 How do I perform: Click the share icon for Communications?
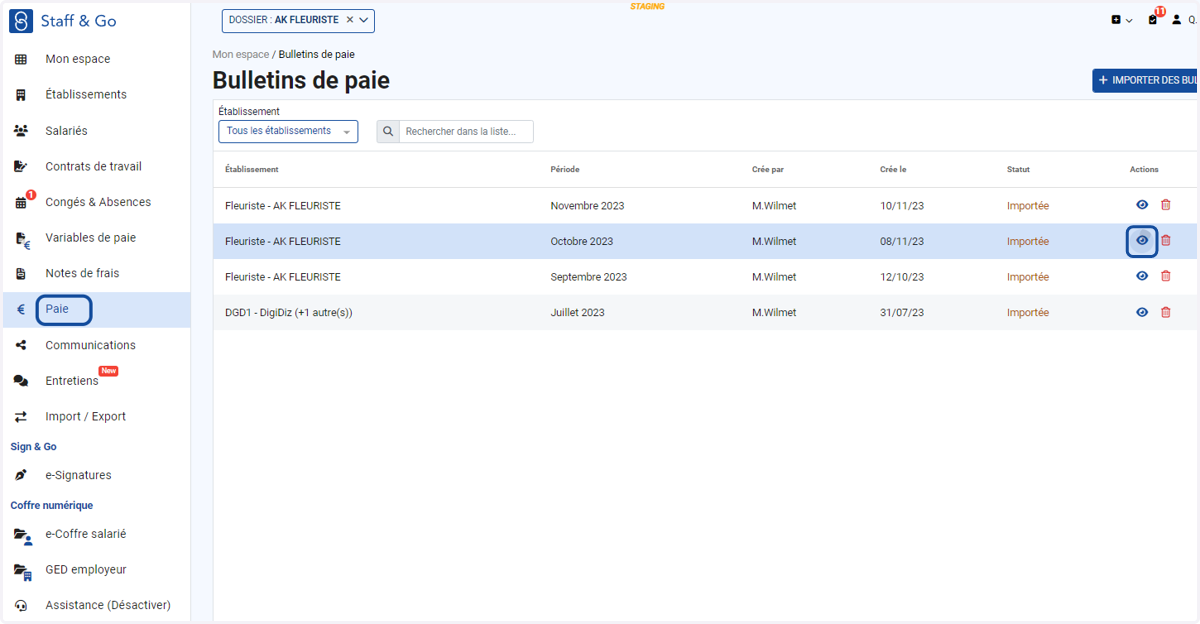(x=21, y=345)
